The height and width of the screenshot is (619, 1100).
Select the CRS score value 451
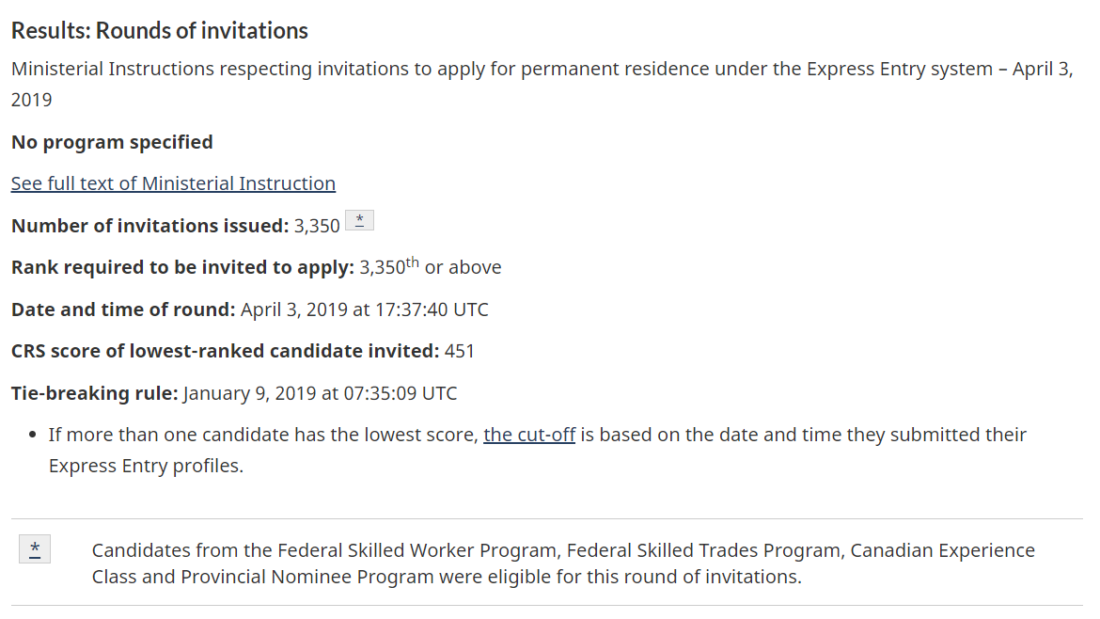click(460, 351)
